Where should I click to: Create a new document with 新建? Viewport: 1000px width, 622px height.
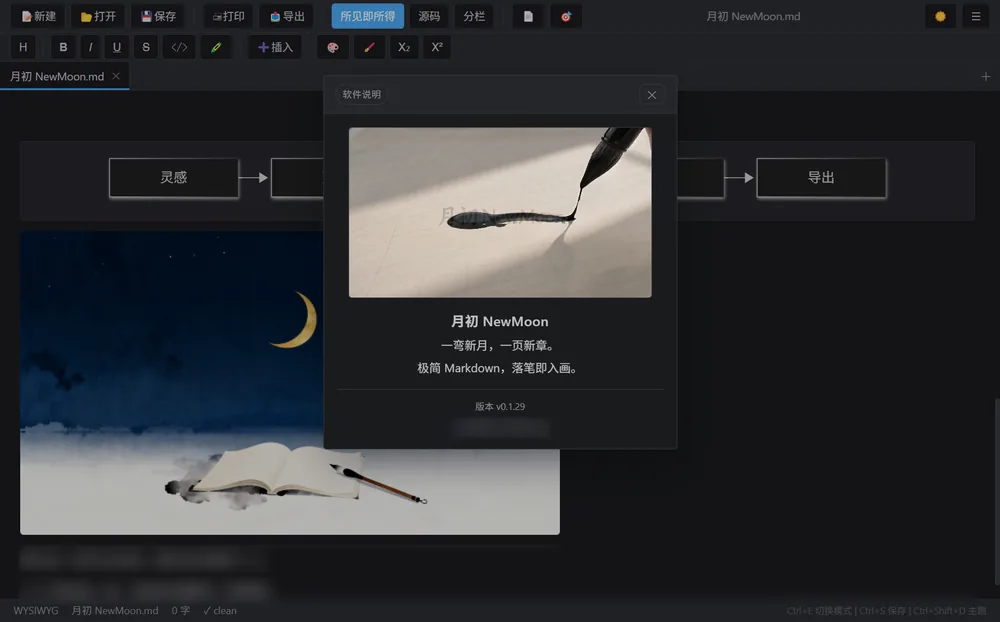39,16
